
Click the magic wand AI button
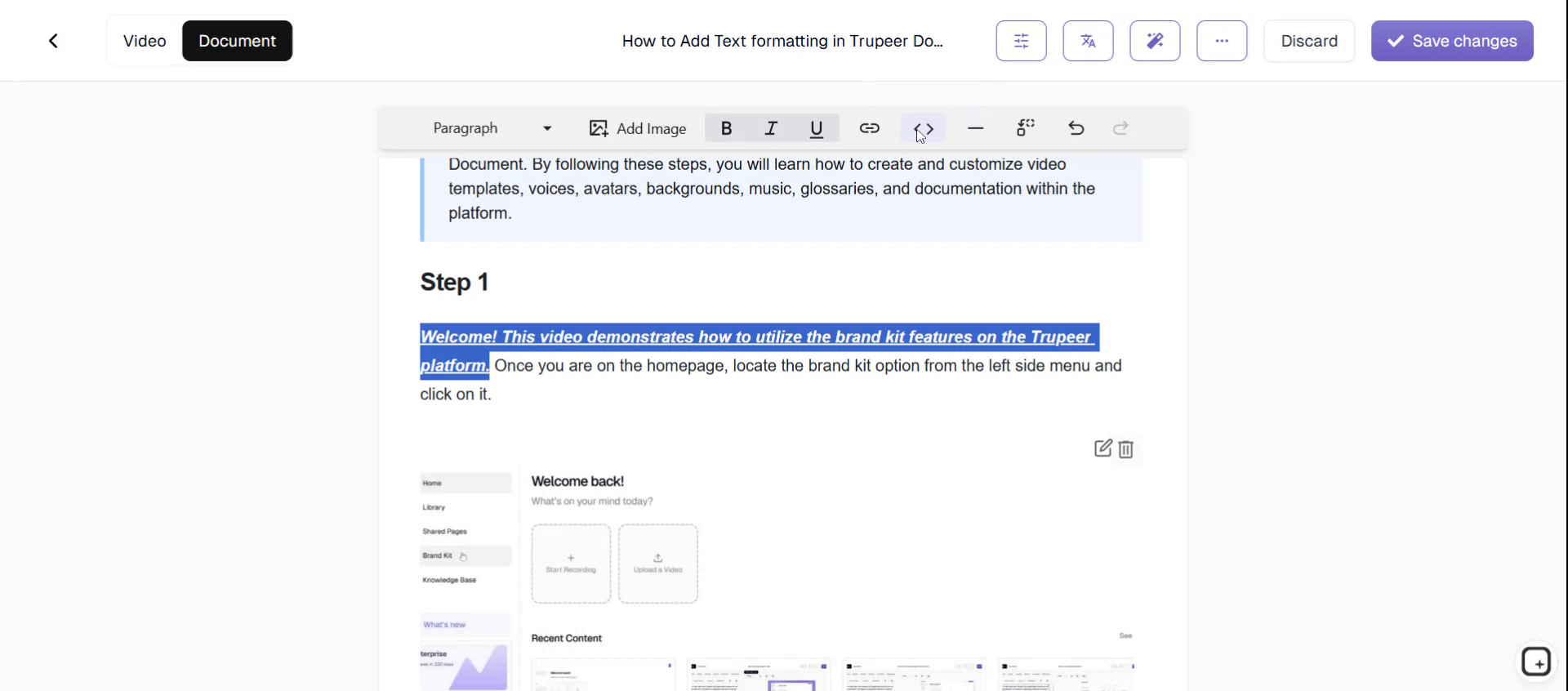click(1155, 41)
